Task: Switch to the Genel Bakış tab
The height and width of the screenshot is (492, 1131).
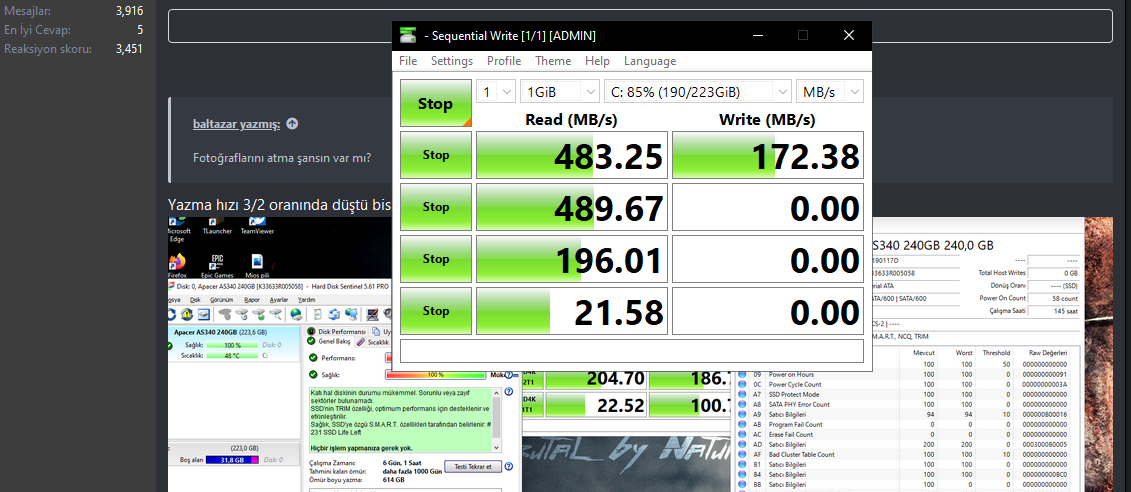Action: click(x=328, y=341)
